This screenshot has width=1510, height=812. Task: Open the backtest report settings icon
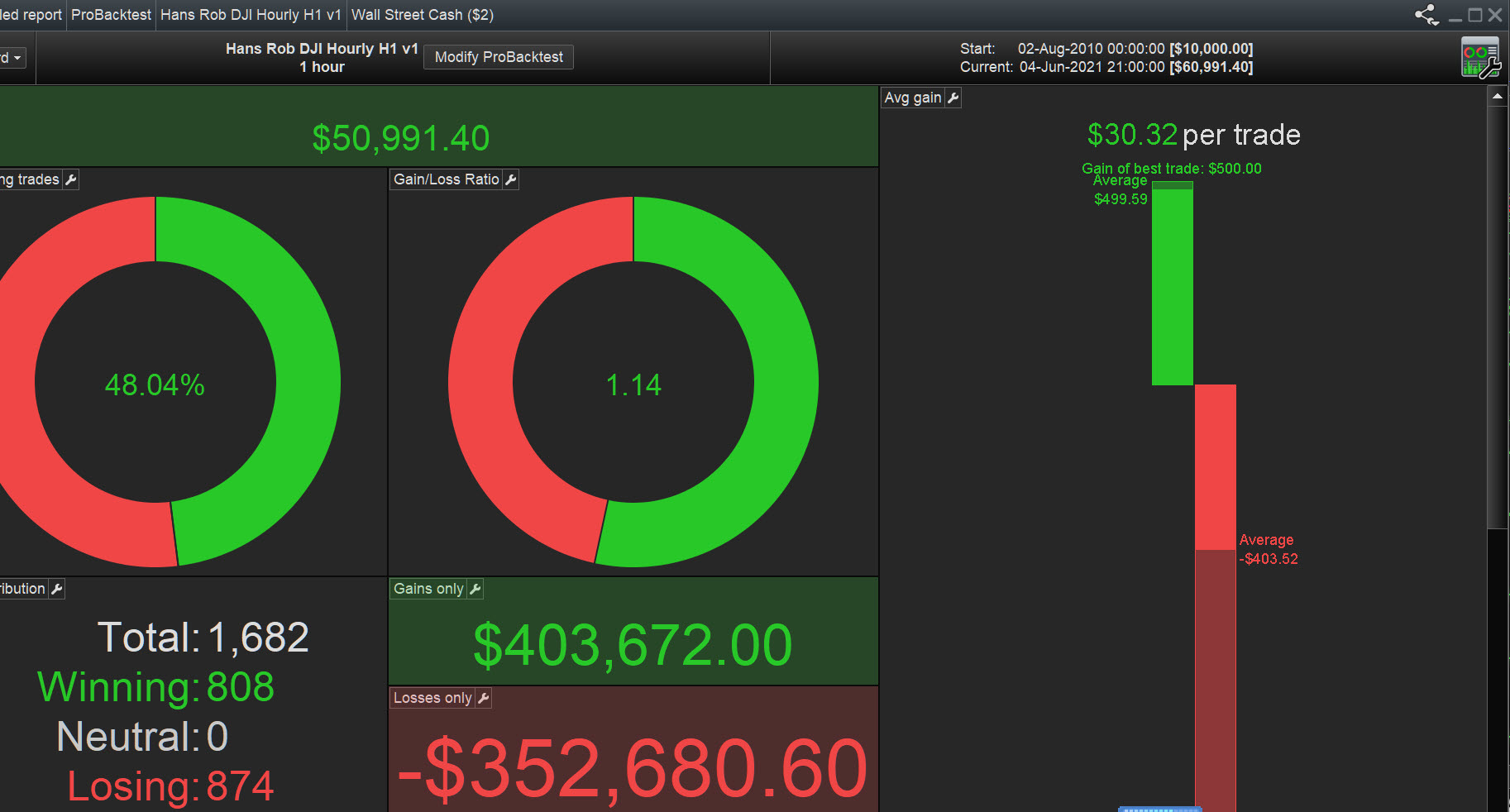1480,58
